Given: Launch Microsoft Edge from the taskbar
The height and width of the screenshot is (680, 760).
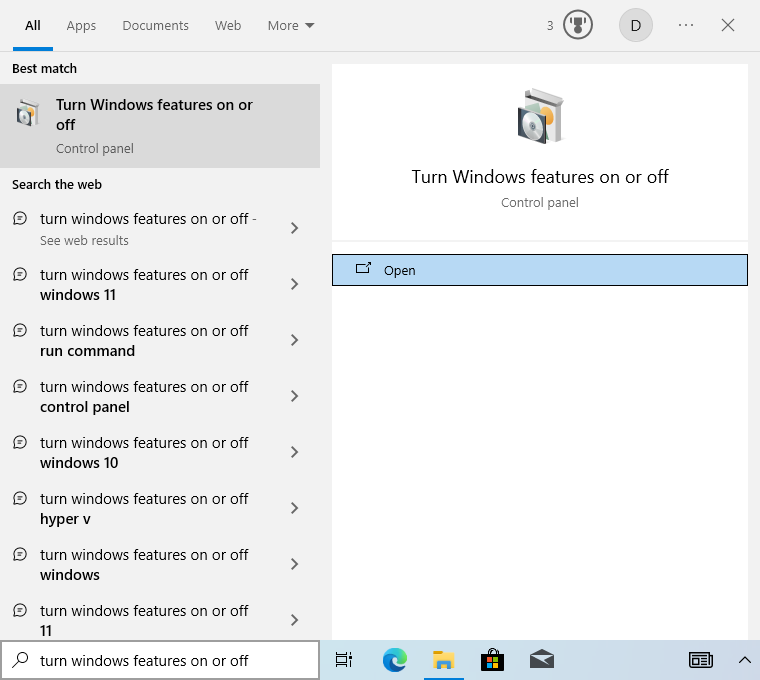Looking at the screenshot, I should pos(395,660).
